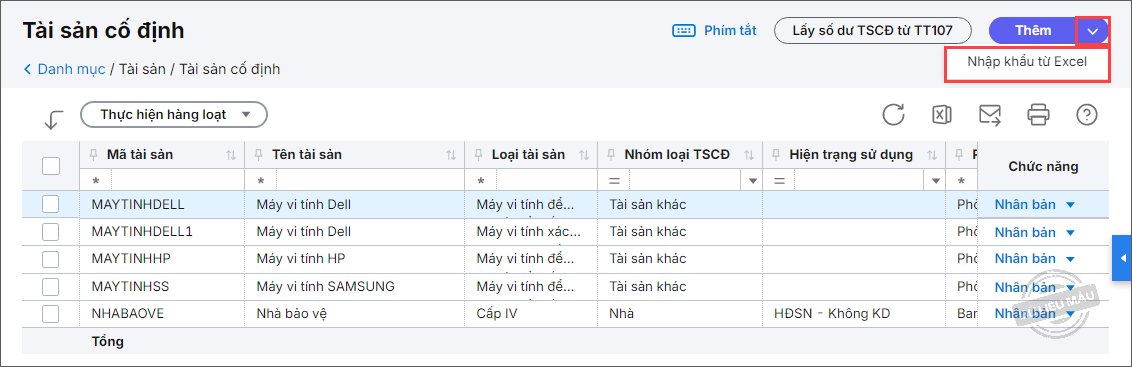Check the MAYTINHDELL row checkbox

point(51,204)
